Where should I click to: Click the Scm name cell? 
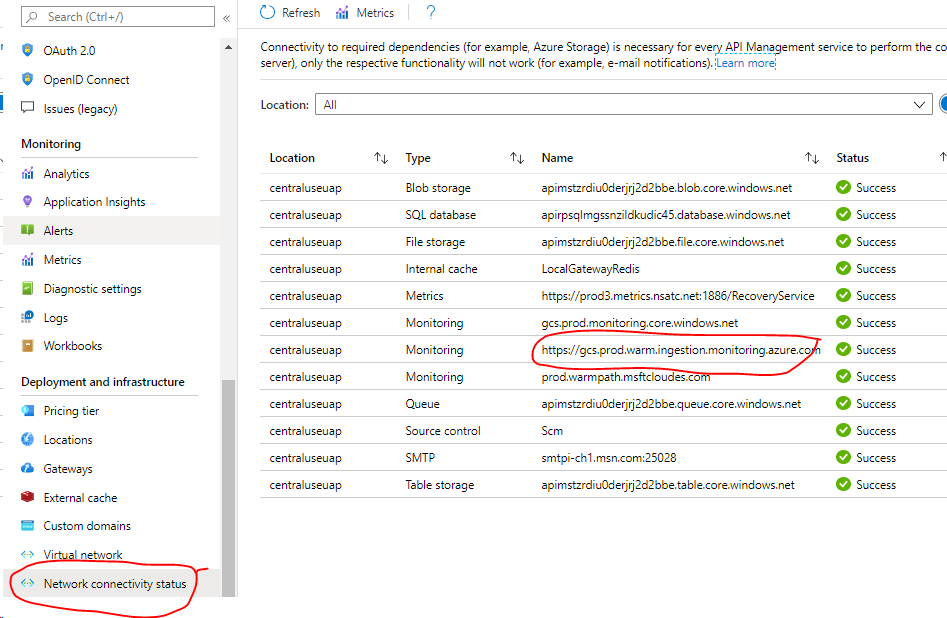552,431
